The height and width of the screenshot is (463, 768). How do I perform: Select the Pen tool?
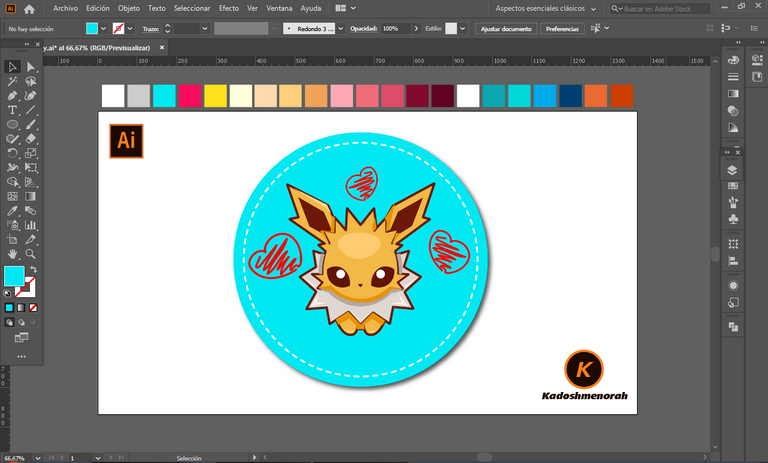pos(12,96)
